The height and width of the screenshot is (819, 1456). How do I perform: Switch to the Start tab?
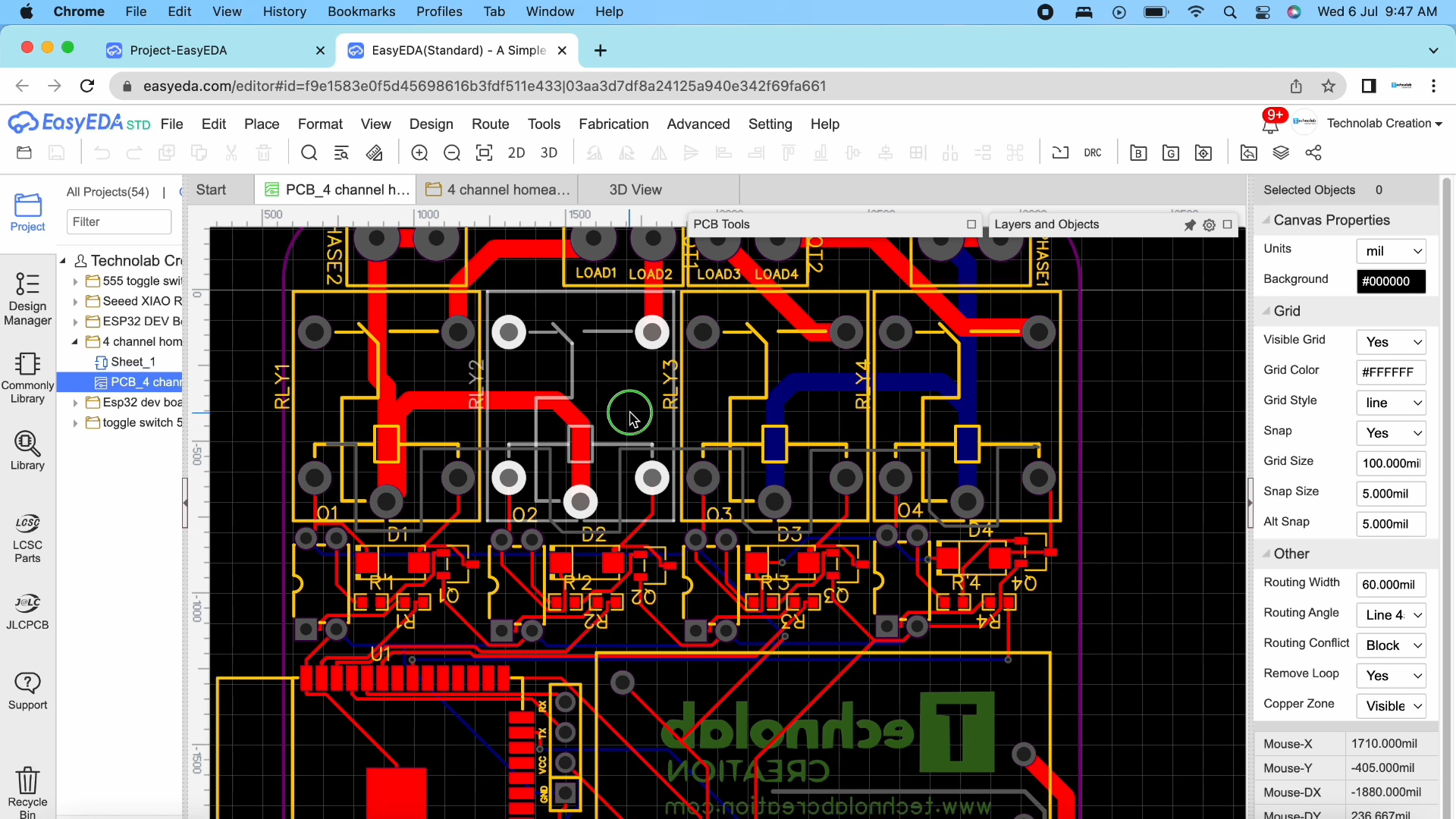tap(211, 190)
